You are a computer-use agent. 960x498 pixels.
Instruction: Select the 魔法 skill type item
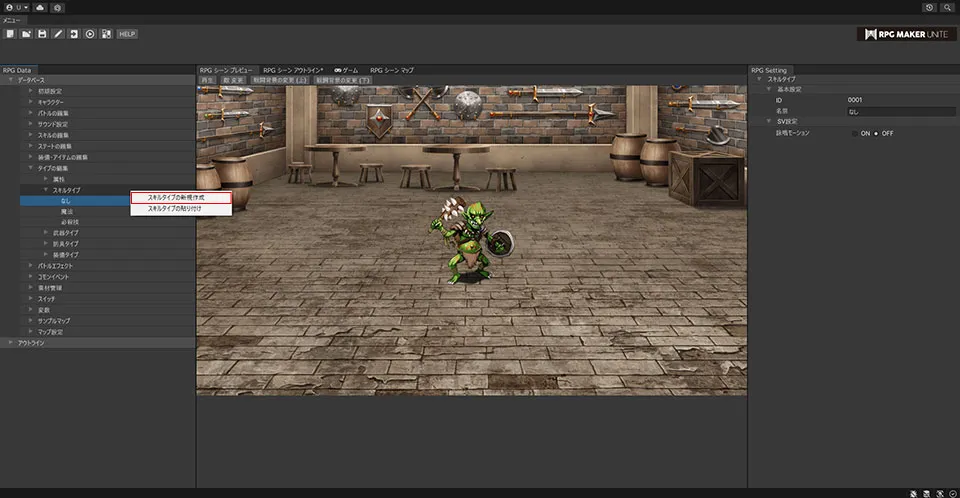pos(67,211)
